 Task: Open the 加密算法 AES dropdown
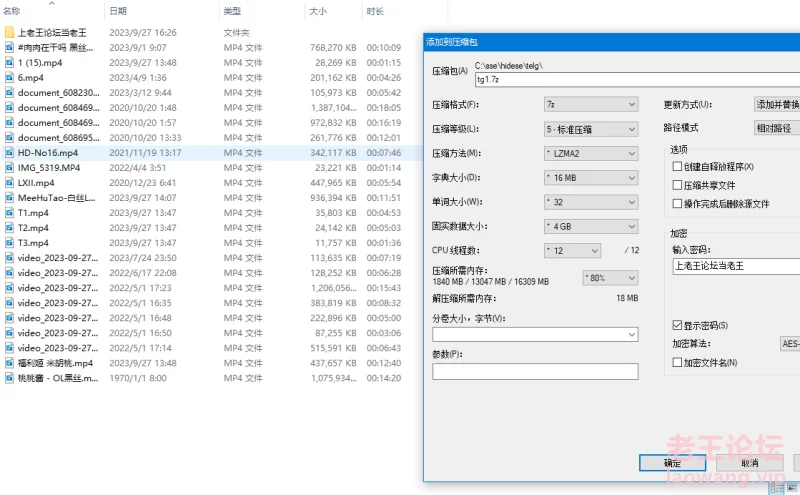click(790, 343)
